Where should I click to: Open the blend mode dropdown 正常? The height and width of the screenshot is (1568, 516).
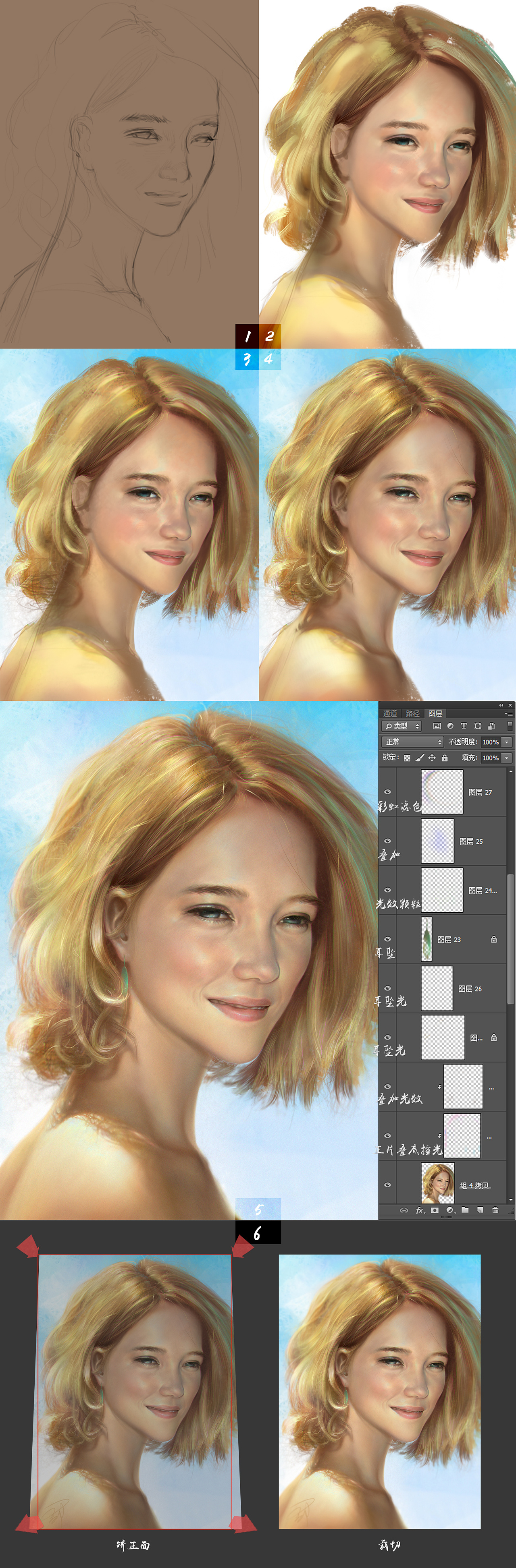point(412,742)
